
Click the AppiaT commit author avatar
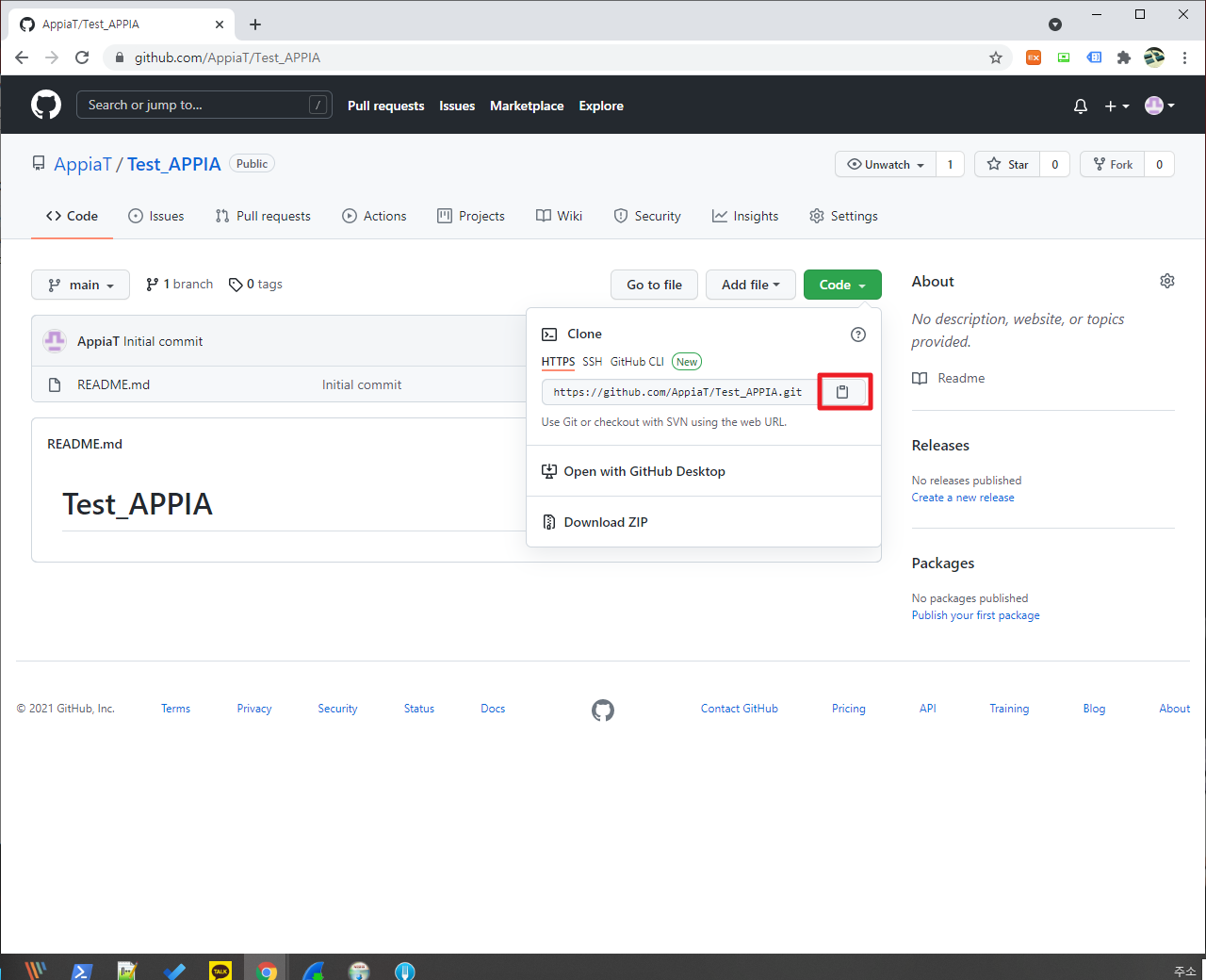tap(55, 341)
